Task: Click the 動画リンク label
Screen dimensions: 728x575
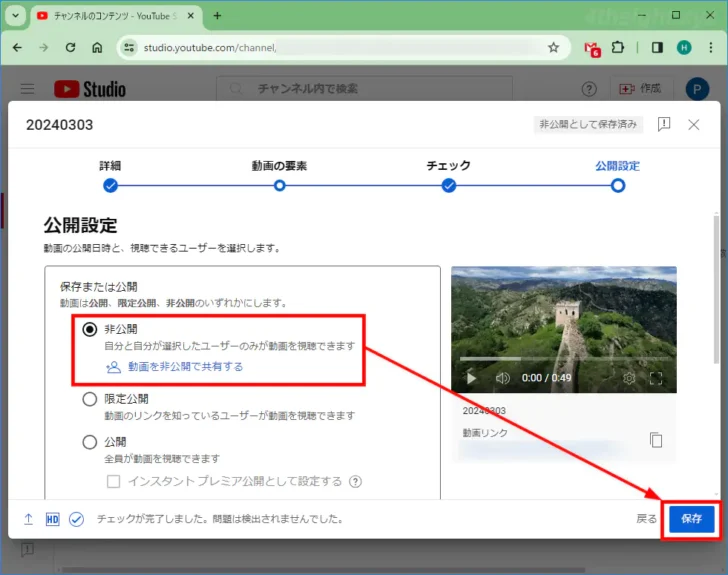Action: pyautogui.click(x=485, y=433)
